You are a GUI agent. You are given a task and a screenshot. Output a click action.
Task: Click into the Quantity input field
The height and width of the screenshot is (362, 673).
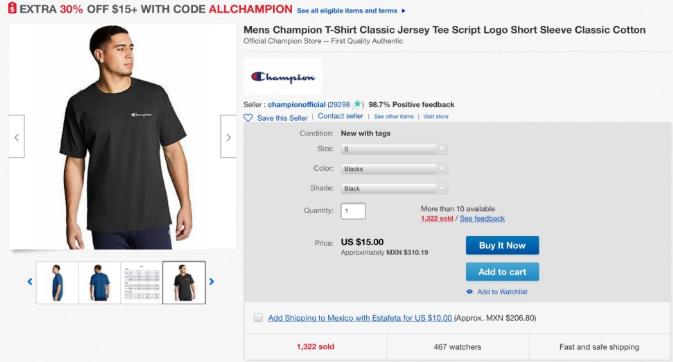pos(353,211)
